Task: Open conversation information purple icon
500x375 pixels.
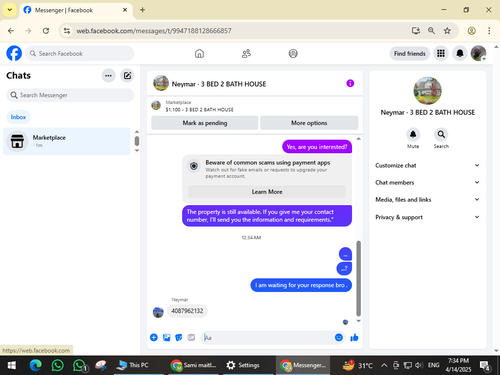Action: pyautogui.click(x=350, y=83)
